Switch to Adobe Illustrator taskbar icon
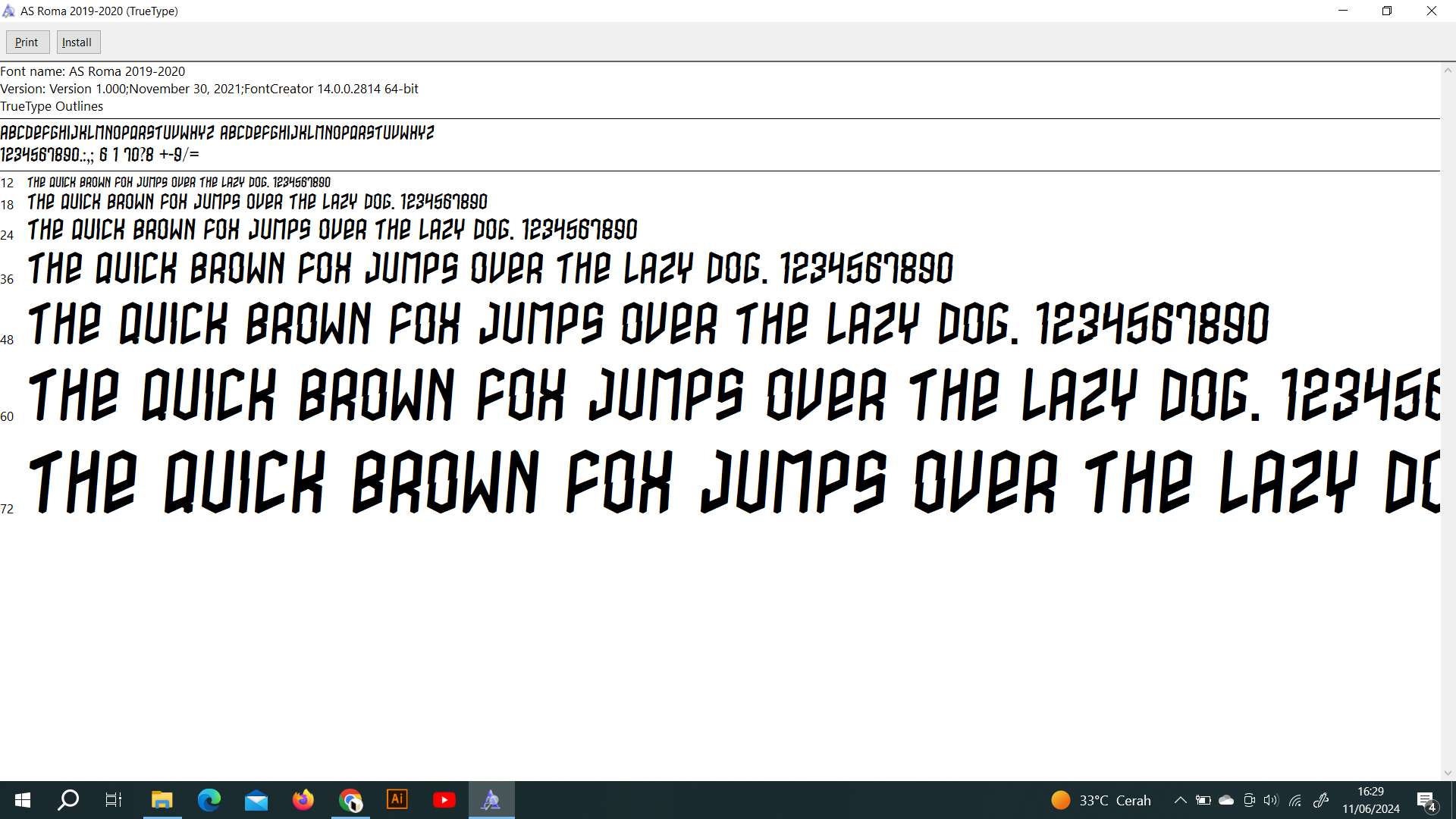The image size is (1456, 819). [397, 800]
